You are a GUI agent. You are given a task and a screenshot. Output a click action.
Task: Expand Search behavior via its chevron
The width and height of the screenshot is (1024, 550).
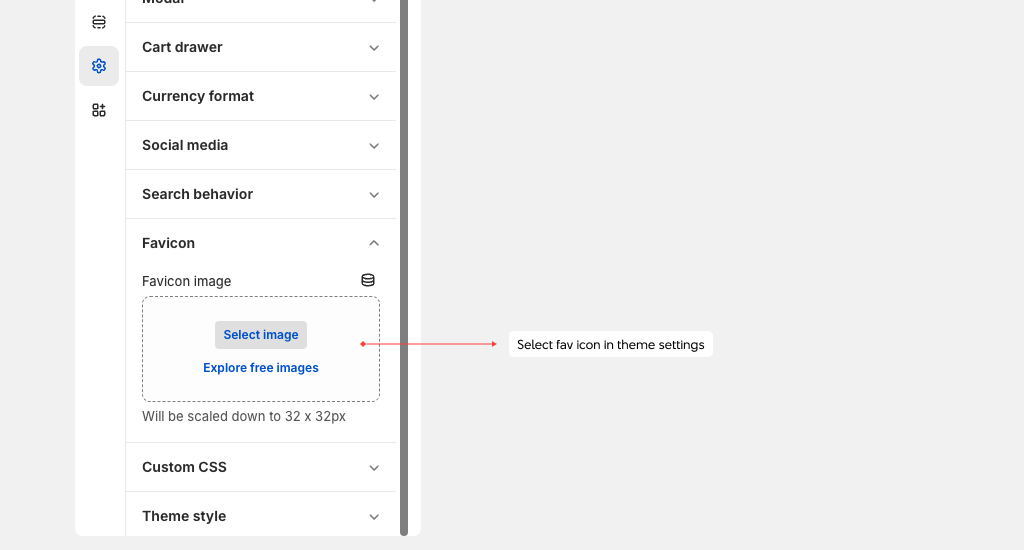pyautogui.click(x=374, y=195)
